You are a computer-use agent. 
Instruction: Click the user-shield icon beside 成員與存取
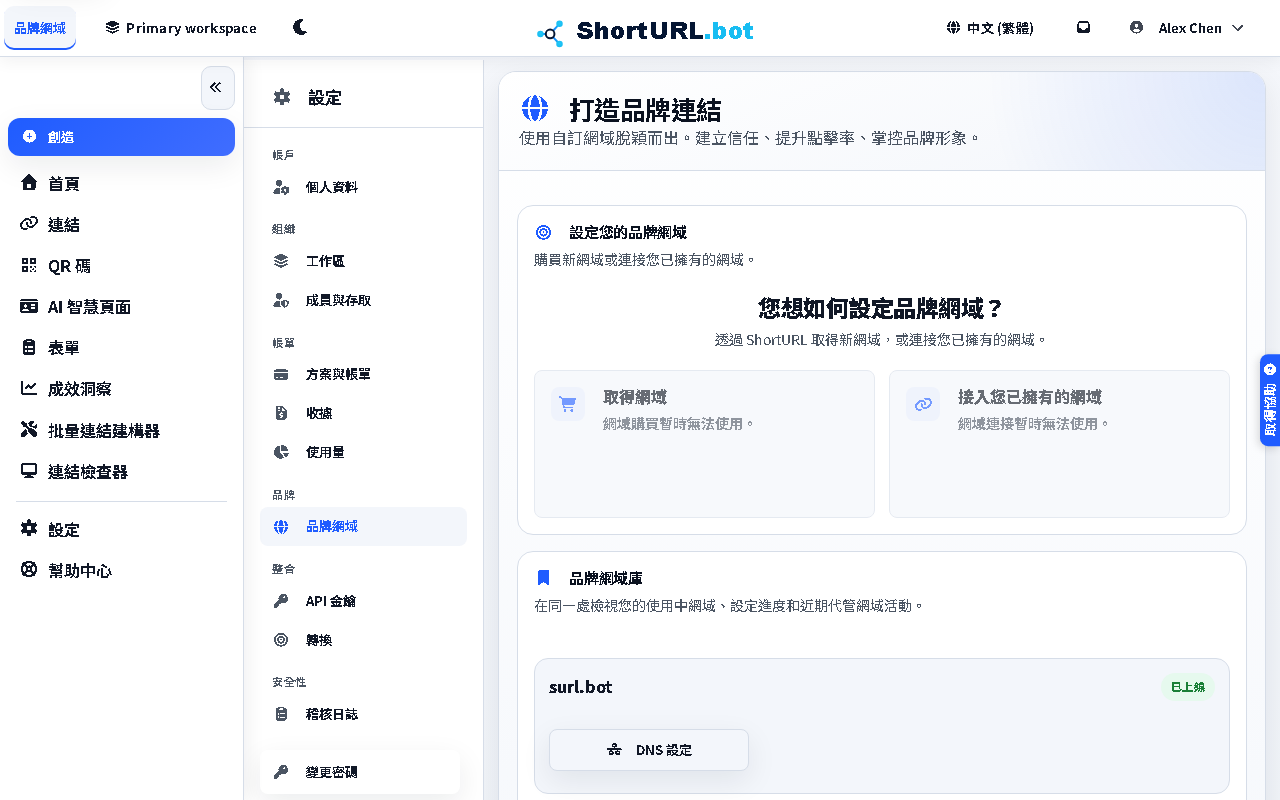[282, 300]
